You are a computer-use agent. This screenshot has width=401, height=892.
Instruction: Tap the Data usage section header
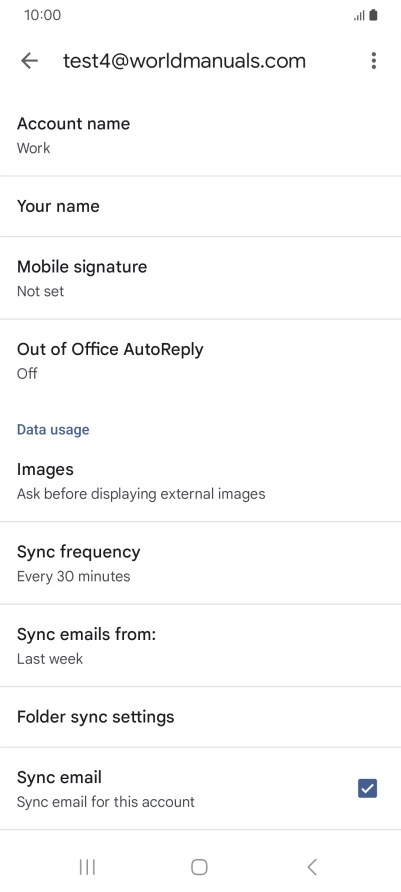(53, 430)
